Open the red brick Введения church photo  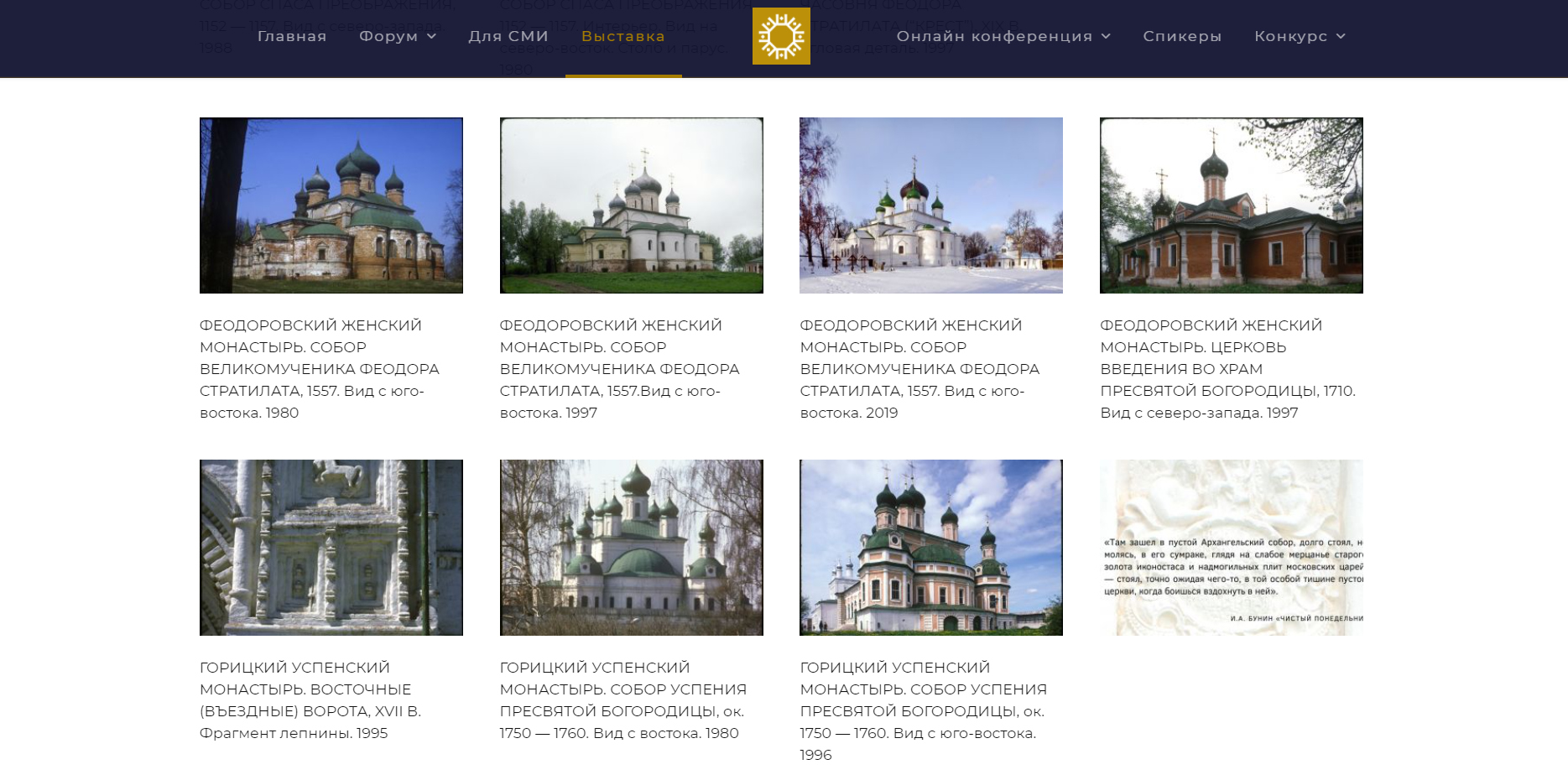[1231, 205]
